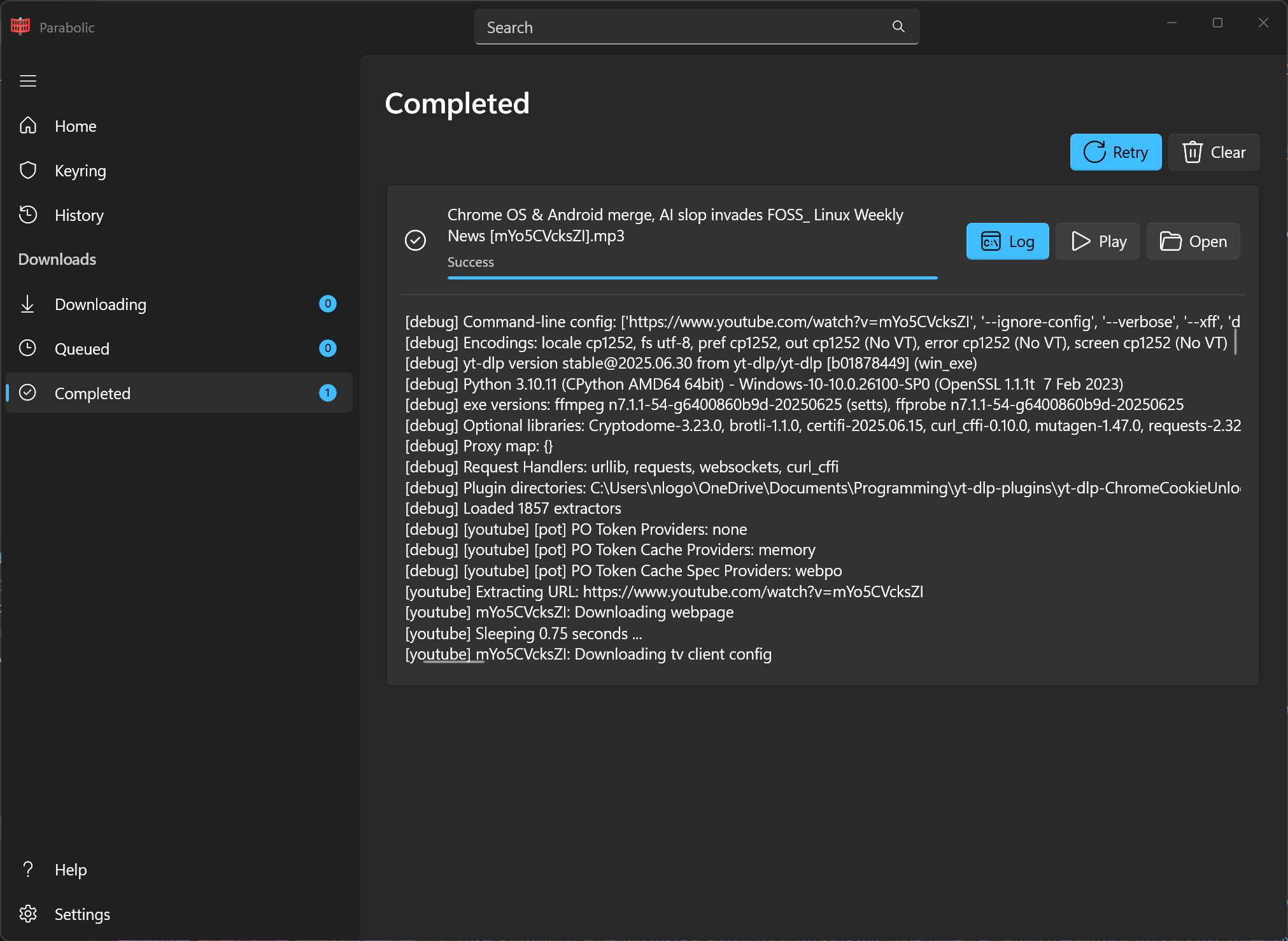
Task: Retry the completed downloads
Action: click(1115, 152)
